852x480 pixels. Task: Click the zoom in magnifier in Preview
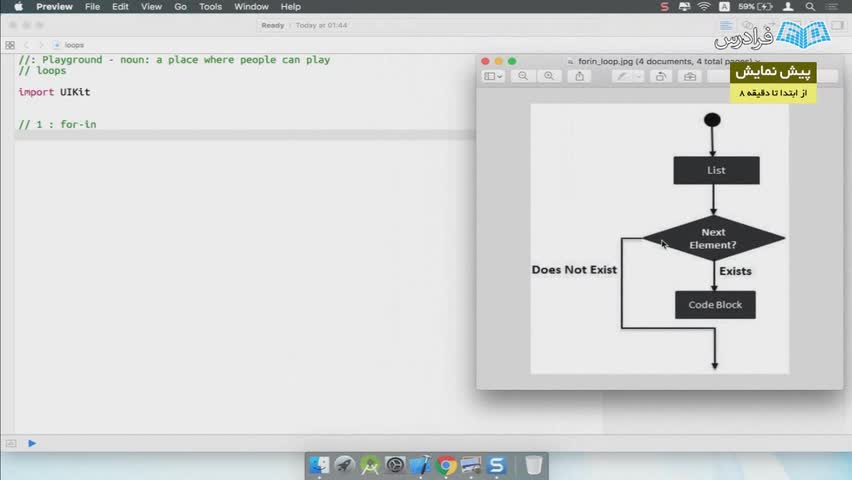point(549,77)
